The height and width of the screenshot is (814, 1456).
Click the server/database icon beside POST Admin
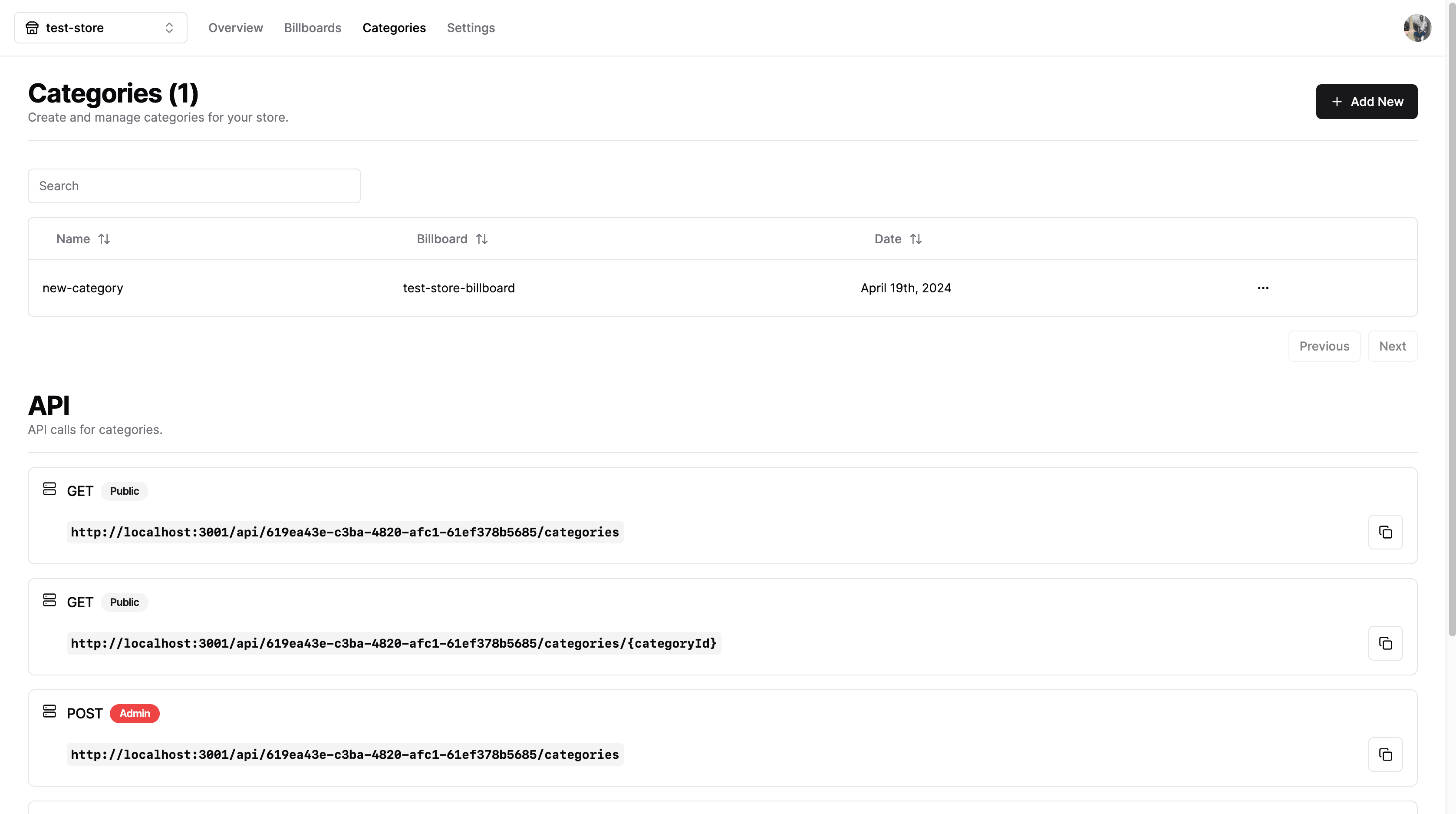[49, 713]
